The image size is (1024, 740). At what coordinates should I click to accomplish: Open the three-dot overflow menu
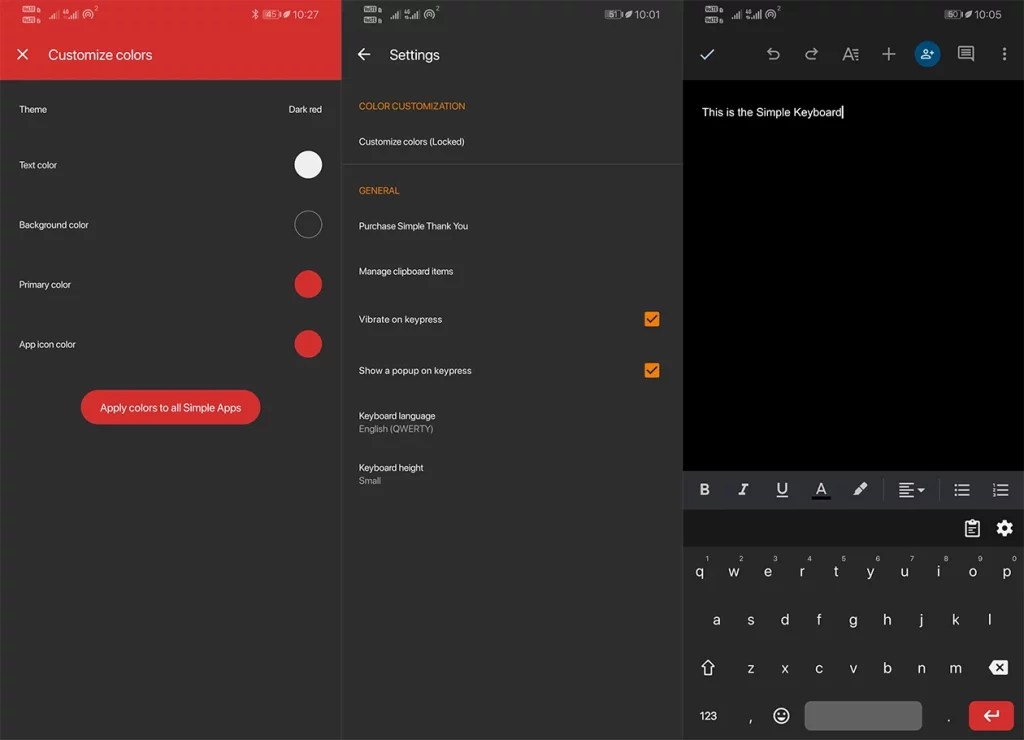coord(1005,55)
